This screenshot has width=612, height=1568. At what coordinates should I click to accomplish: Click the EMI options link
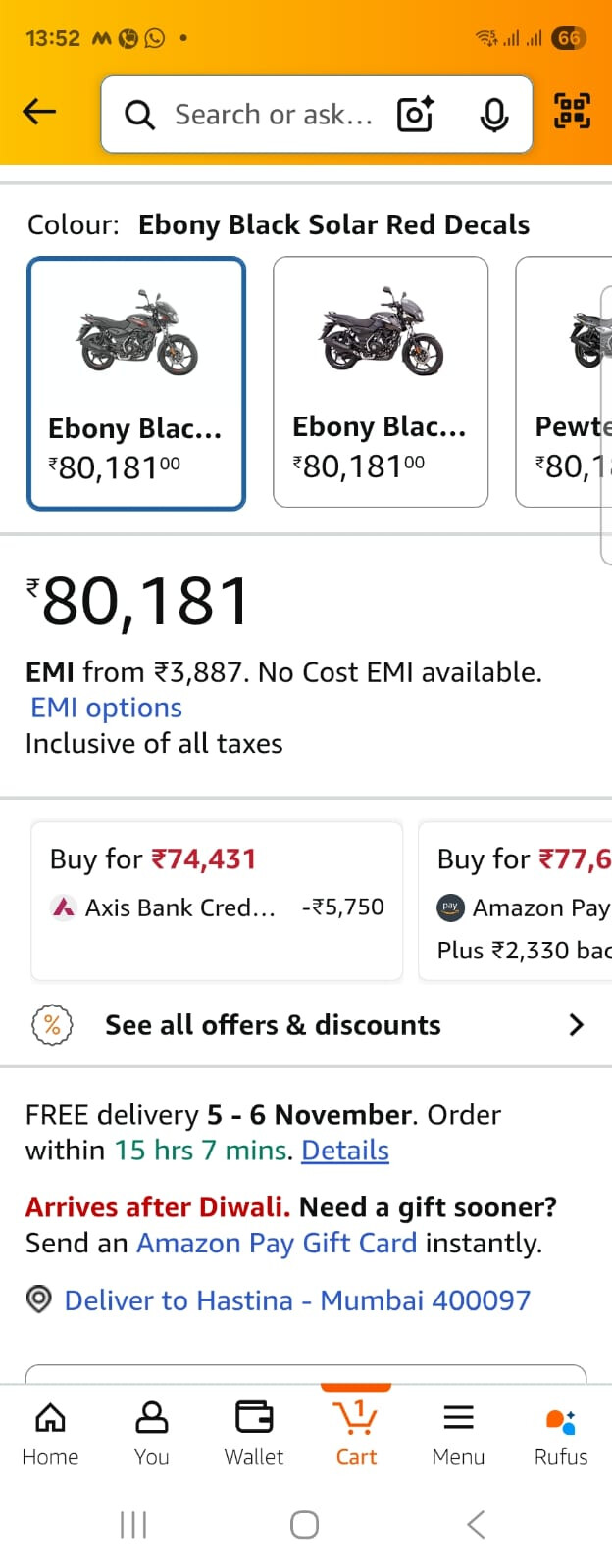pos(106,708)
